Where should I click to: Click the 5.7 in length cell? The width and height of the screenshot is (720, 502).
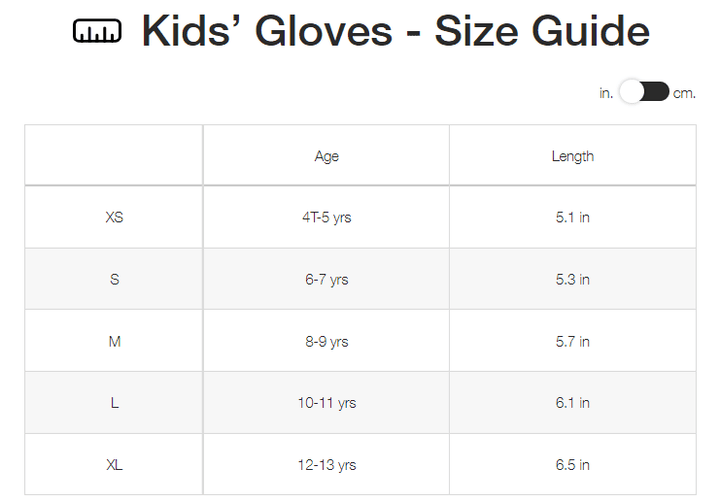(572, 342)
